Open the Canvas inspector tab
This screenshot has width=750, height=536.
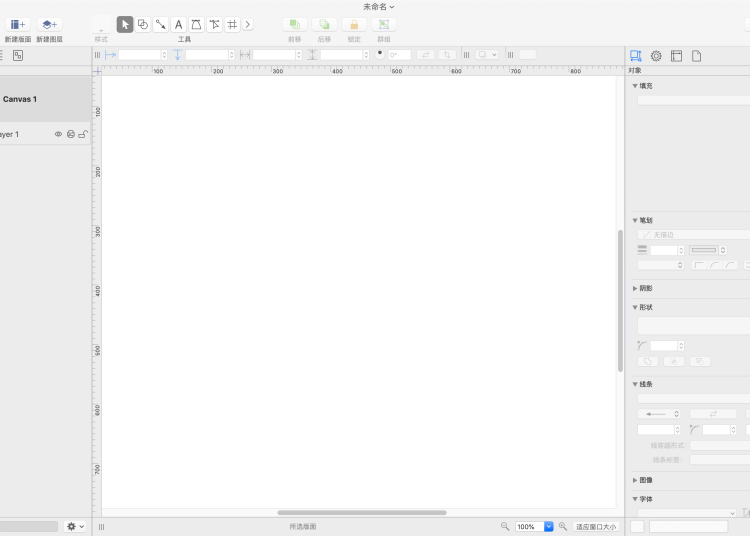676,56
